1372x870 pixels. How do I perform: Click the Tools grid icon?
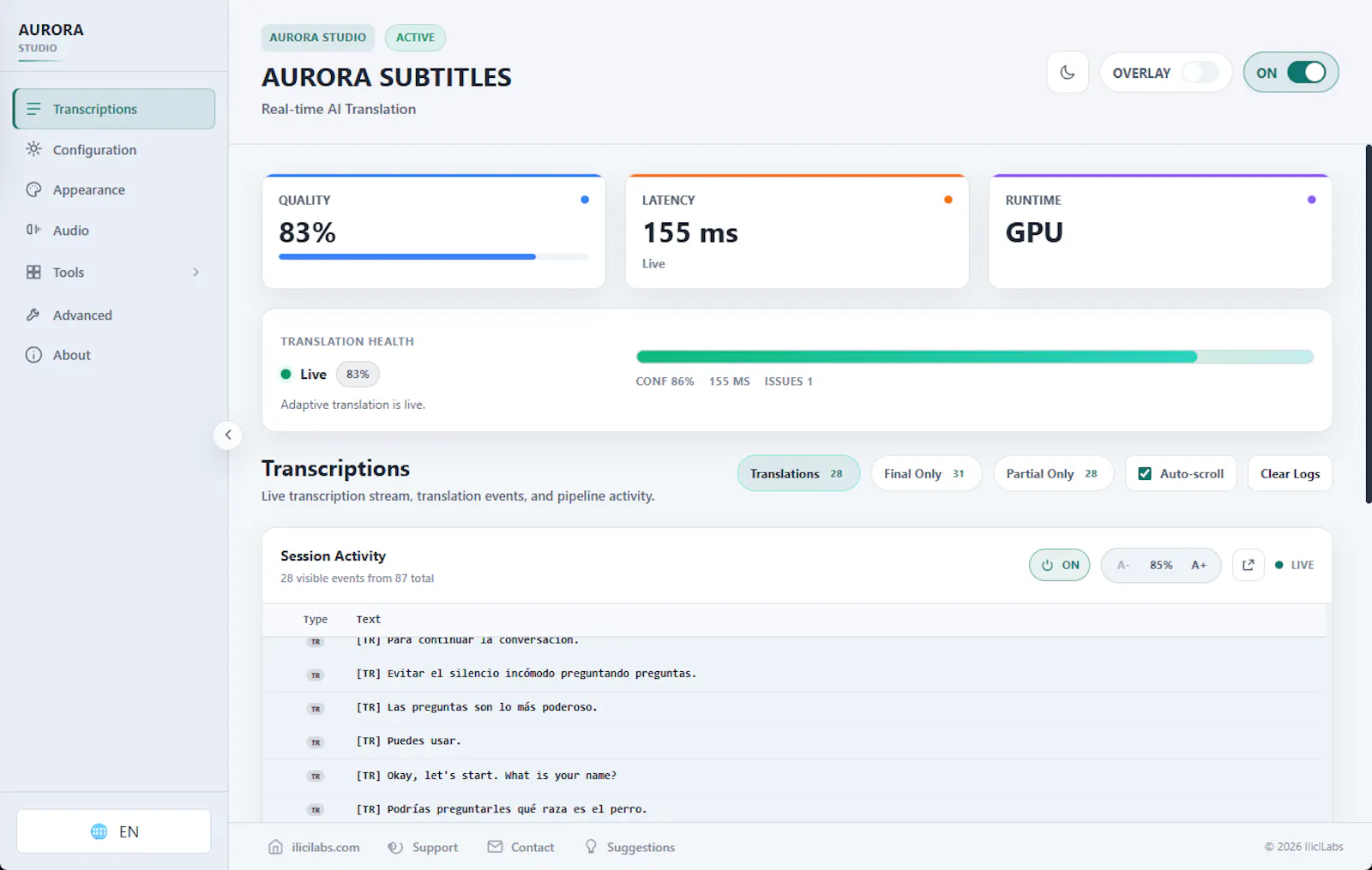tap(33, 272)
